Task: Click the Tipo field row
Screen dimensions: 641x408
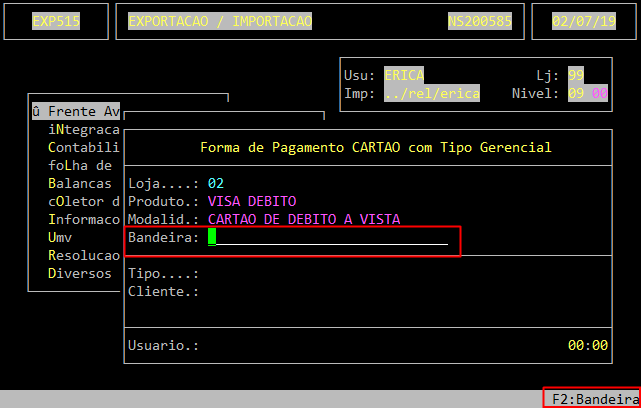Action: click(164, 273)
